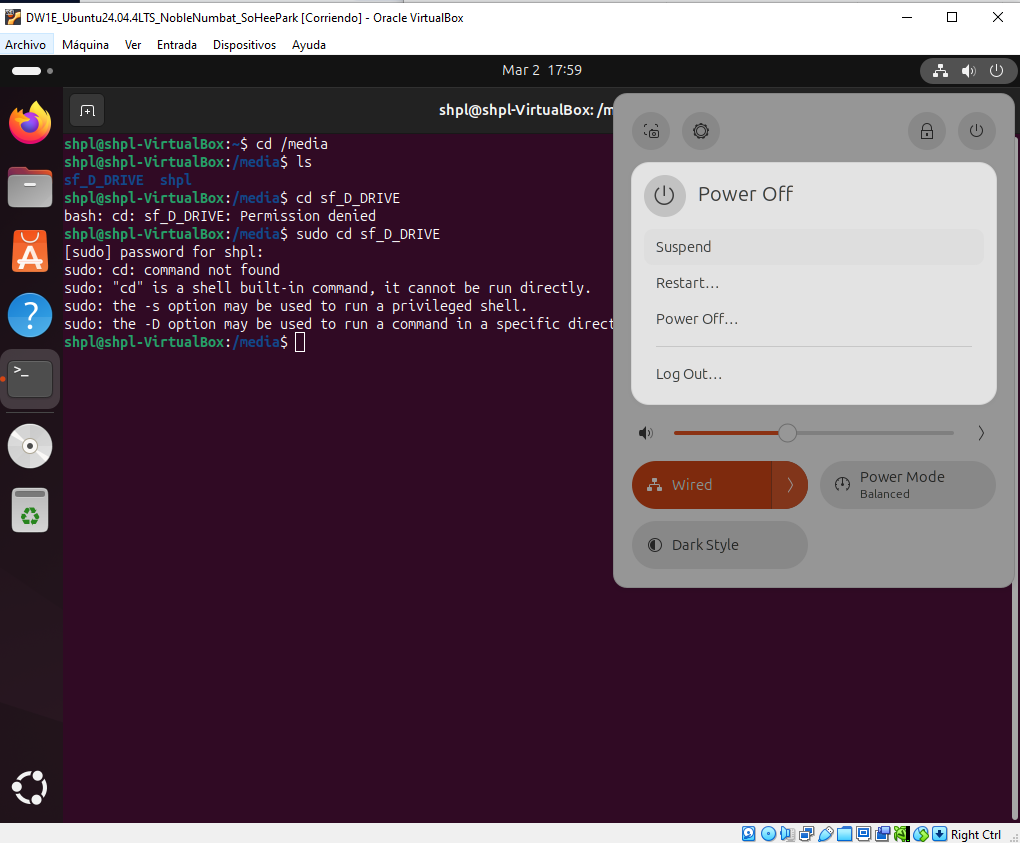
Task: Click the '[sudo] password for shpl:' line
Action: (163, 252)
